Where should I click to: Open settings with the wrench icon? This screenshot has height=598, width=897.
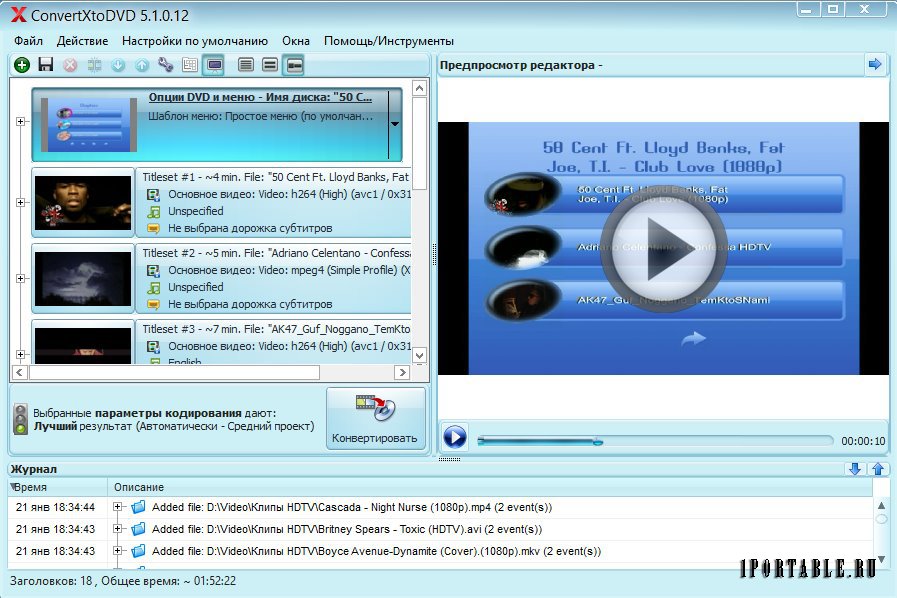[x=166, y=65]
